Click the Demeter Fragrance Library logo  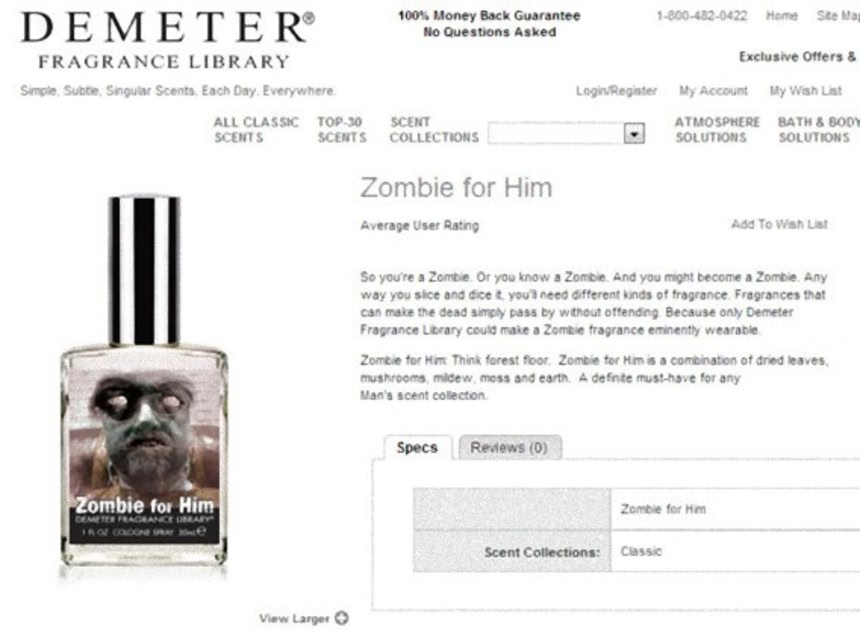pos(167,40)
